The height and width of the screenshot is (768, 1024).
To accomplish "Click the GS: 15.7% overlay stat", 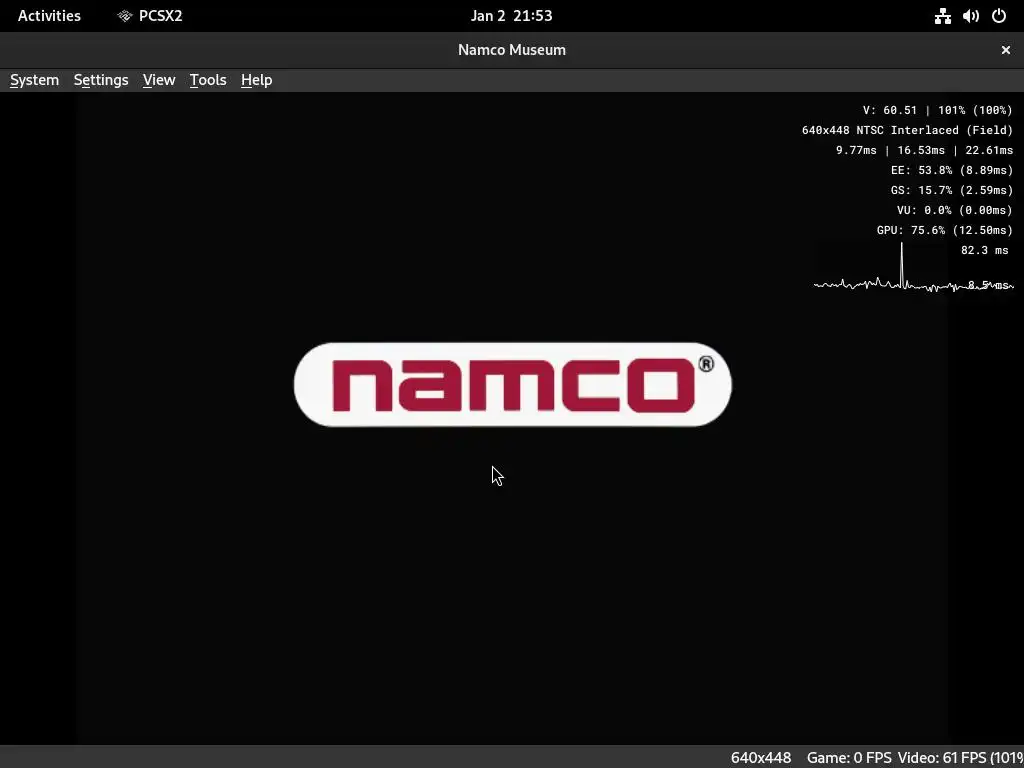I will click(952, 190).
